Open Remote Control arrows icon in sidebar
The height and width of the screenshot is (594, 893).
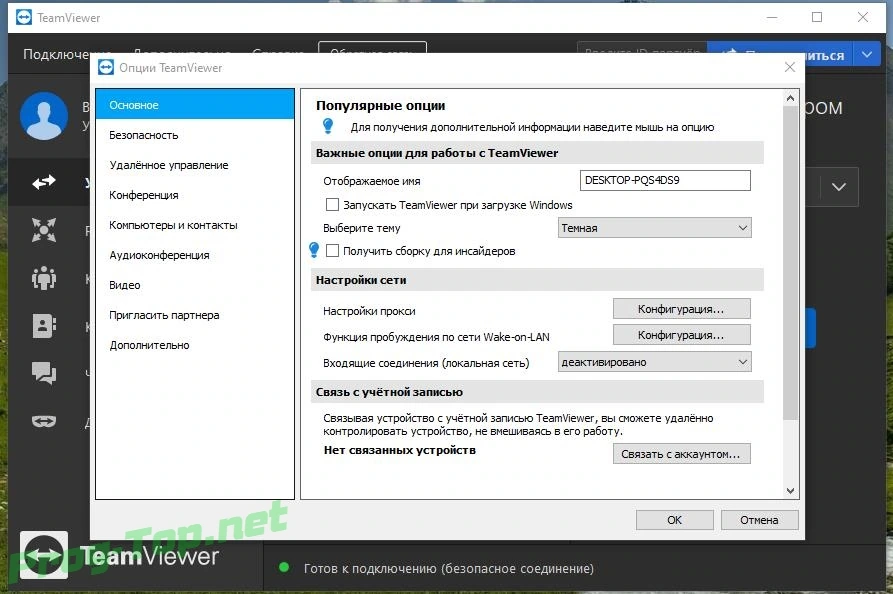44,182
